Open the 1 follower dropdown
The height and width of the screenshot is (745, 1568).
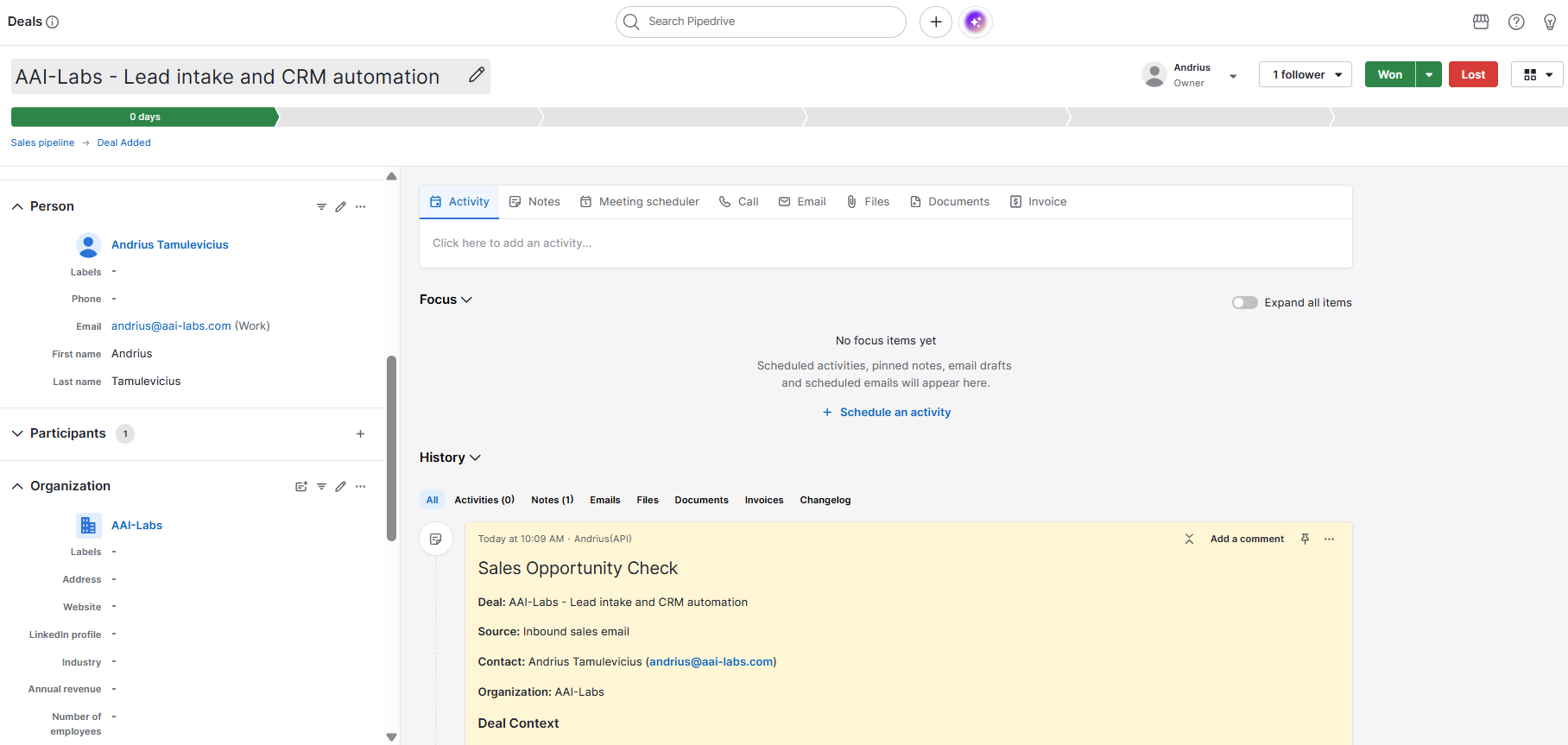pyautogui.click(x=1306, y=75)
